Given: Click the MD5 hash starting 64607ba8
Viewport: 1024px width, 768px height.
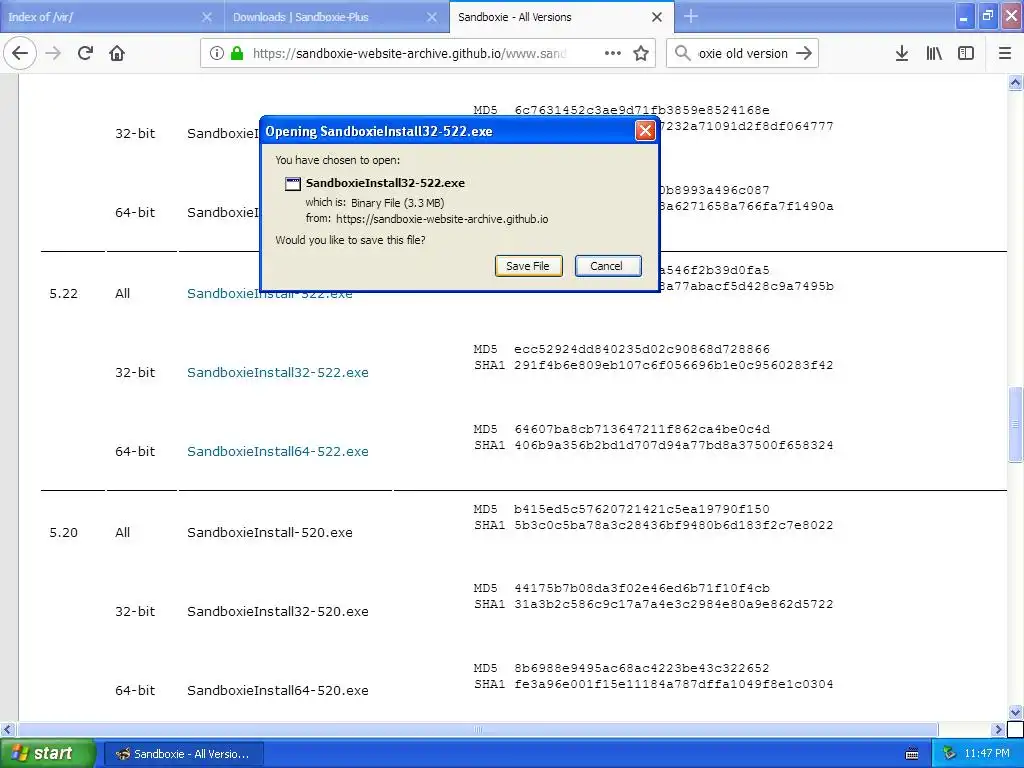Looking at the screenshot, I should [642, 429].
